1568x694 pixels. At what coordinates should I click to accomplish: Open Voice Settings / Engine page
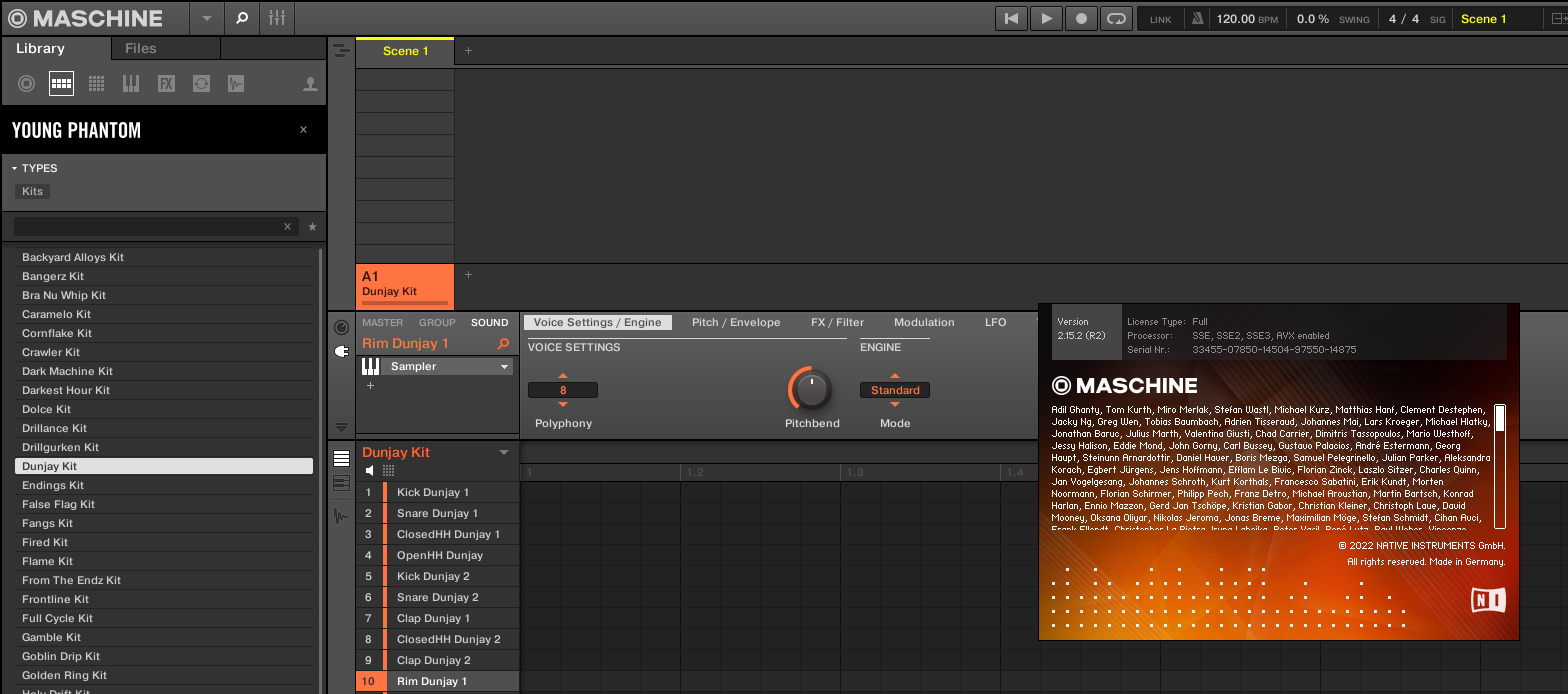(x=597, y=323)
